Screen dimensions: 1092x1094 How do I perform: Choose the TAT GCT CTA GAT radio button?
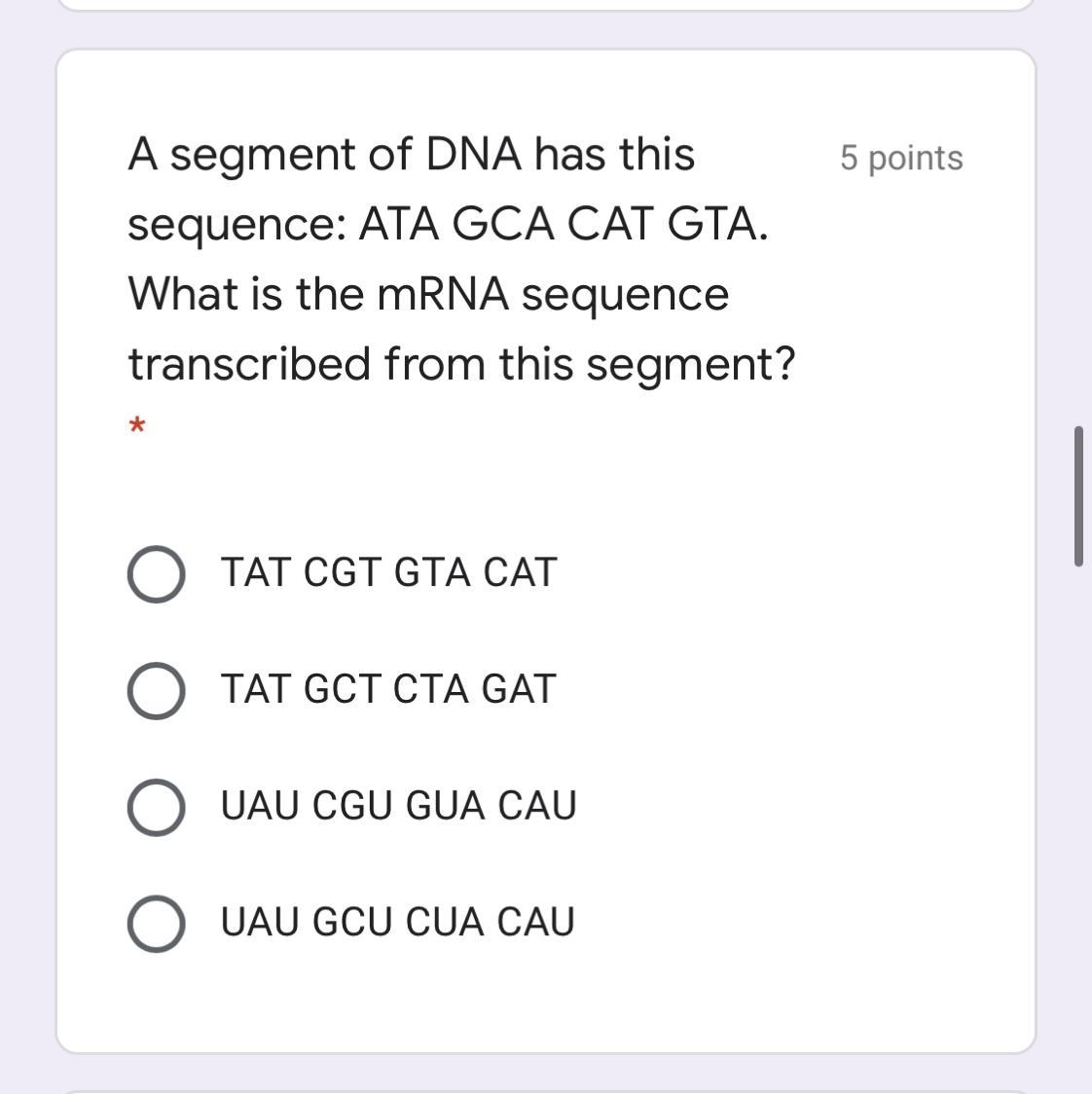[x=156, y=690]
